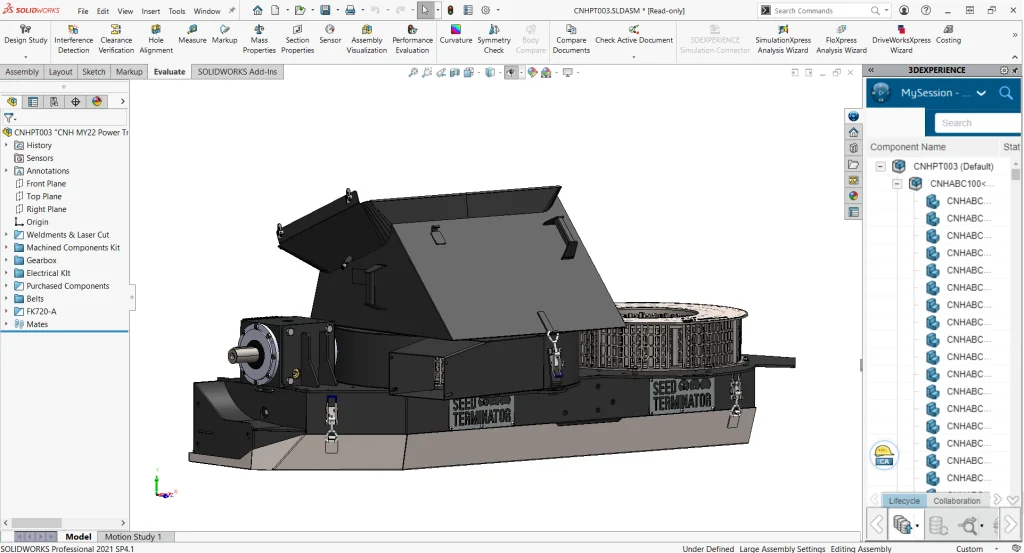1024x553 pixels.
Task: Open the Insert menu
Action: click(150, 11)
